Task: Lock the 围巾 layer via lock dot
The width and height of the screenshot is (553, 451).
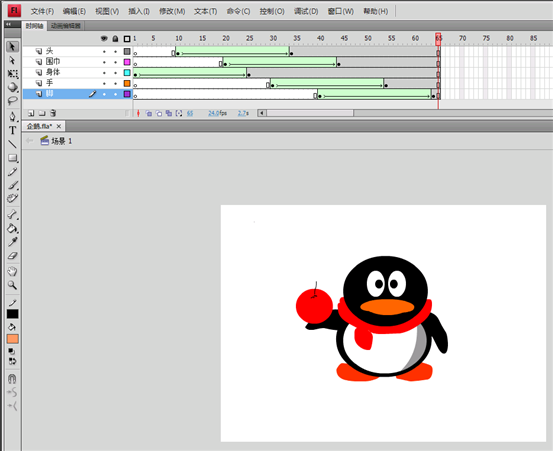Action: point(115,62)
